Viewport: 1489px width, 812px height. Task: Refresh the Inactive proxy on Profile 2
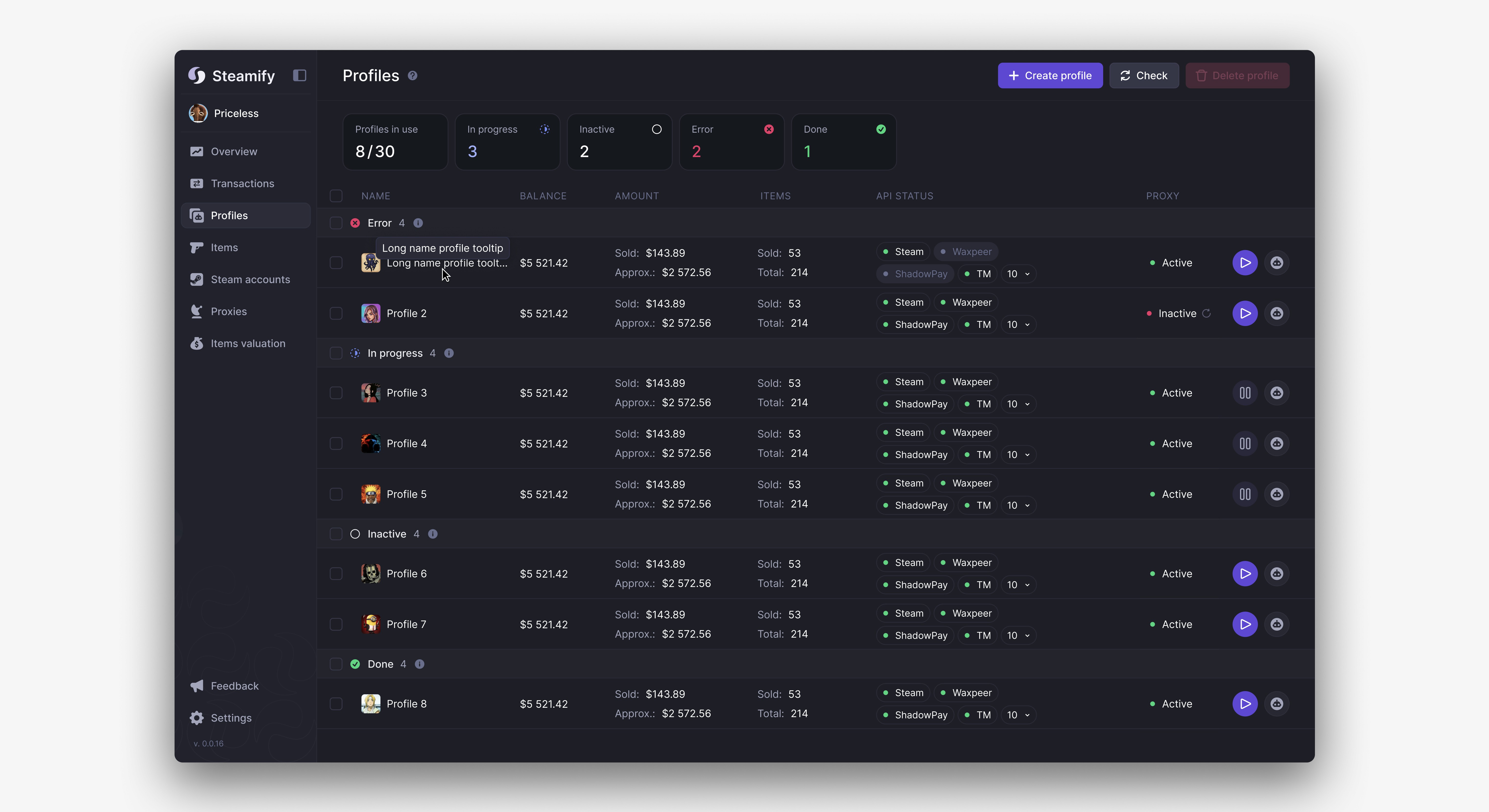click(1206, 313)
